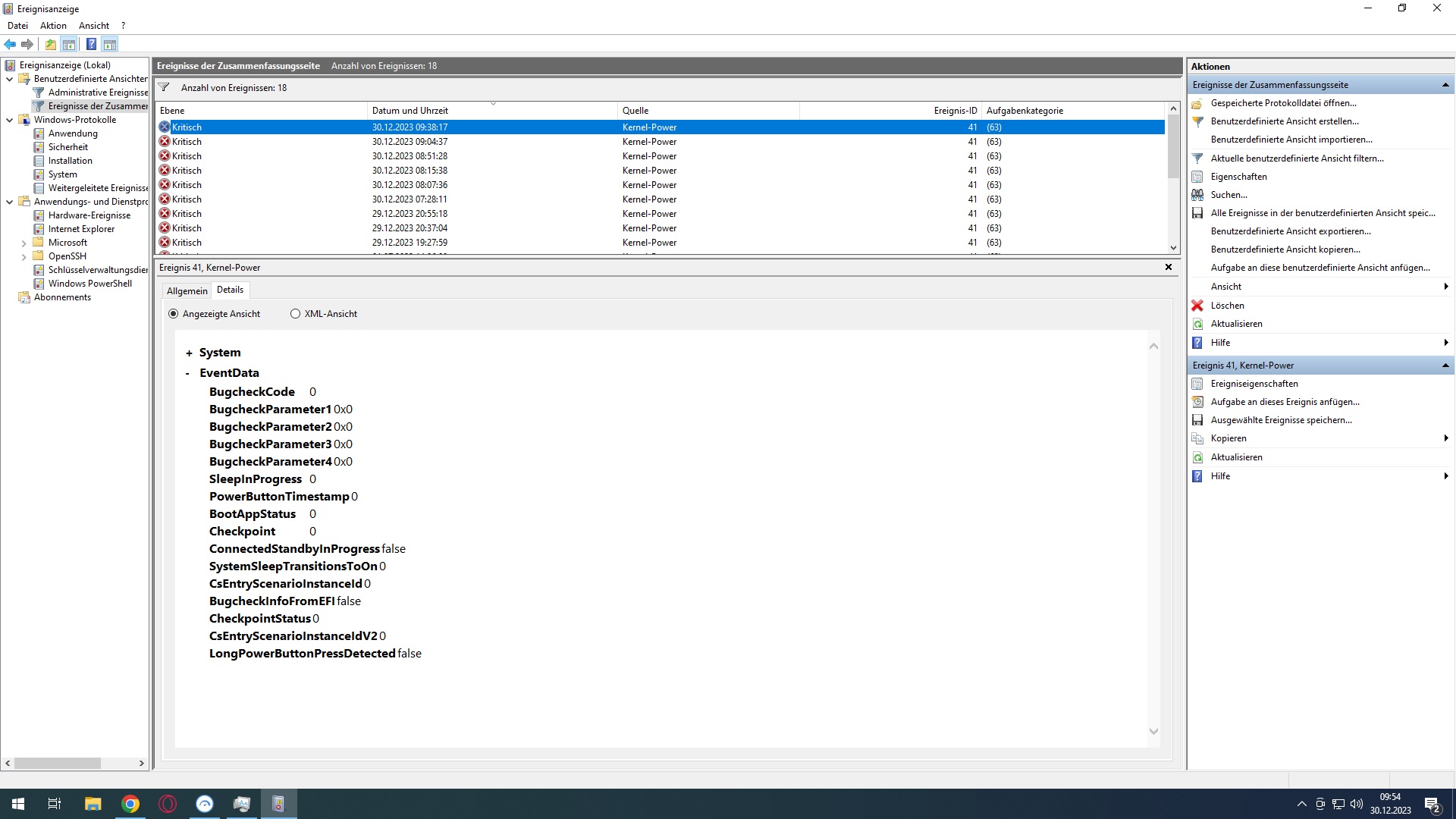Collapse the EventData node
This screenshot has height=819, width=1456.
pos(188,373)
